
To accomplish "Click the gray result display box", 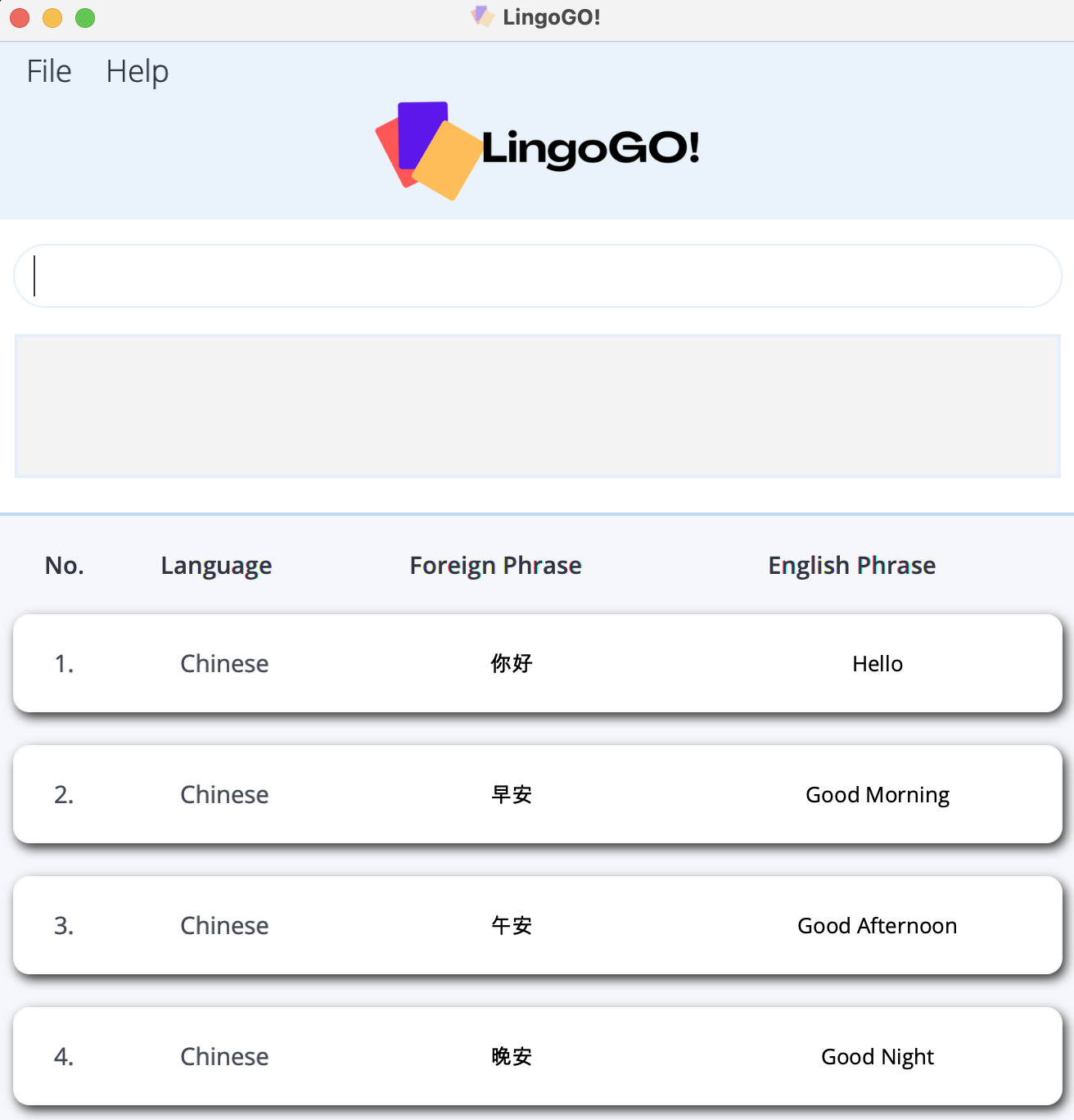I will 537,406.
